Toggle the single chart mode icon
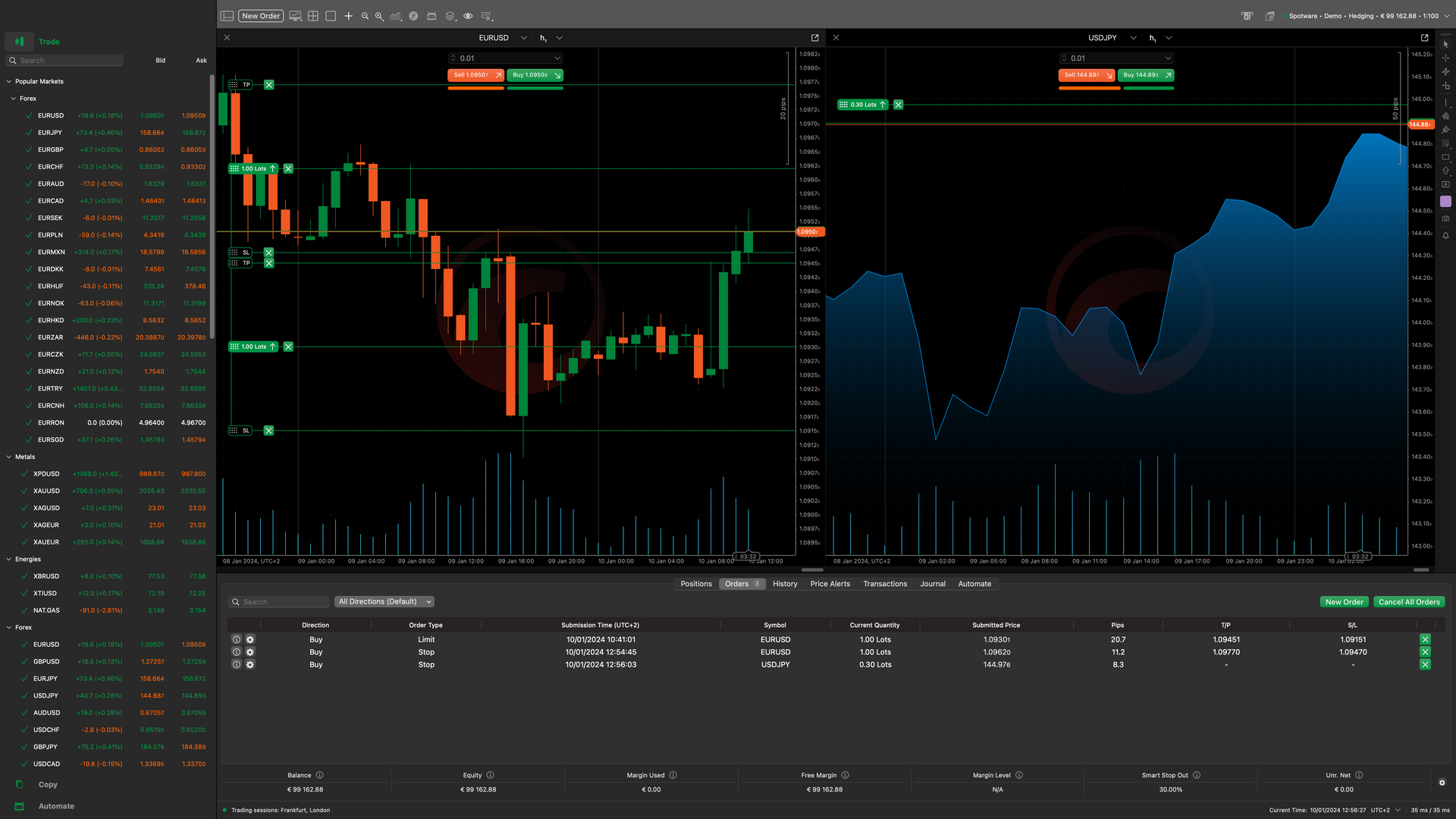This screenshot has height=819, width=1456. pos(331,16)
